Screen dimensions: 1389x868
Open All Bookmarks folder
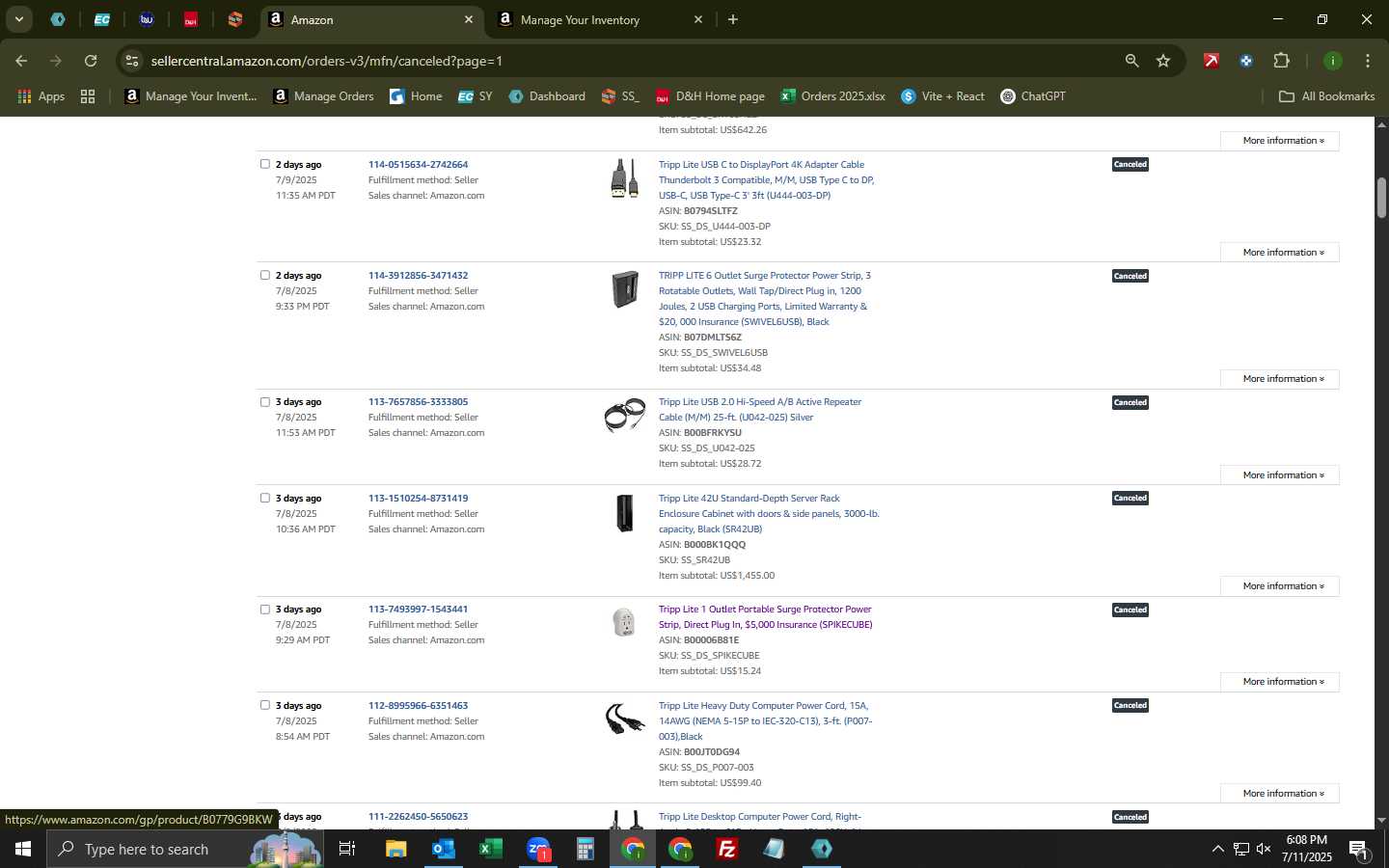1326,96
